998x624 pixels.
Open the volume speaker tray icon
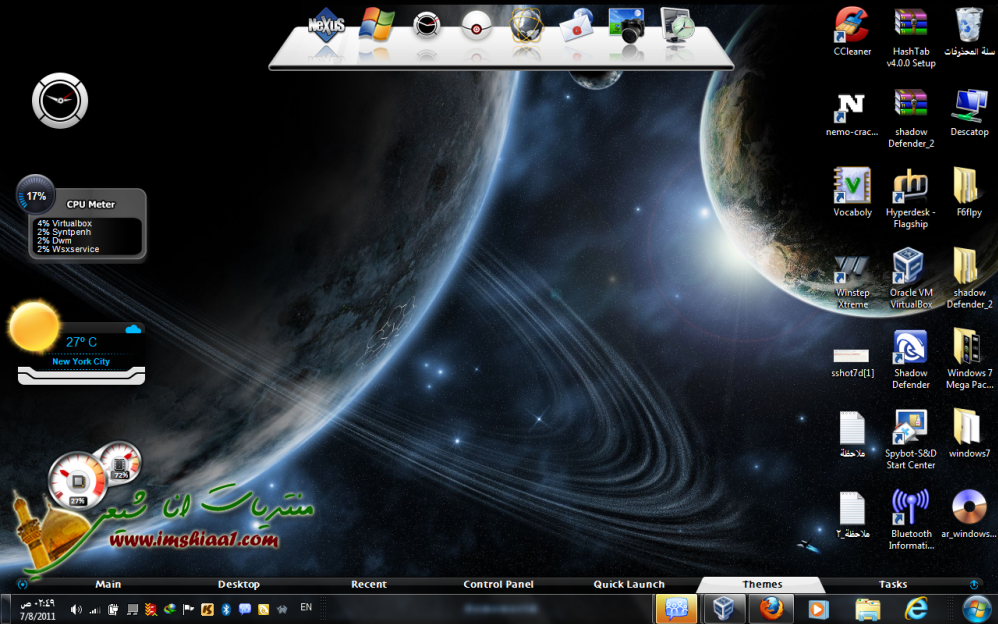coord(76,609)
